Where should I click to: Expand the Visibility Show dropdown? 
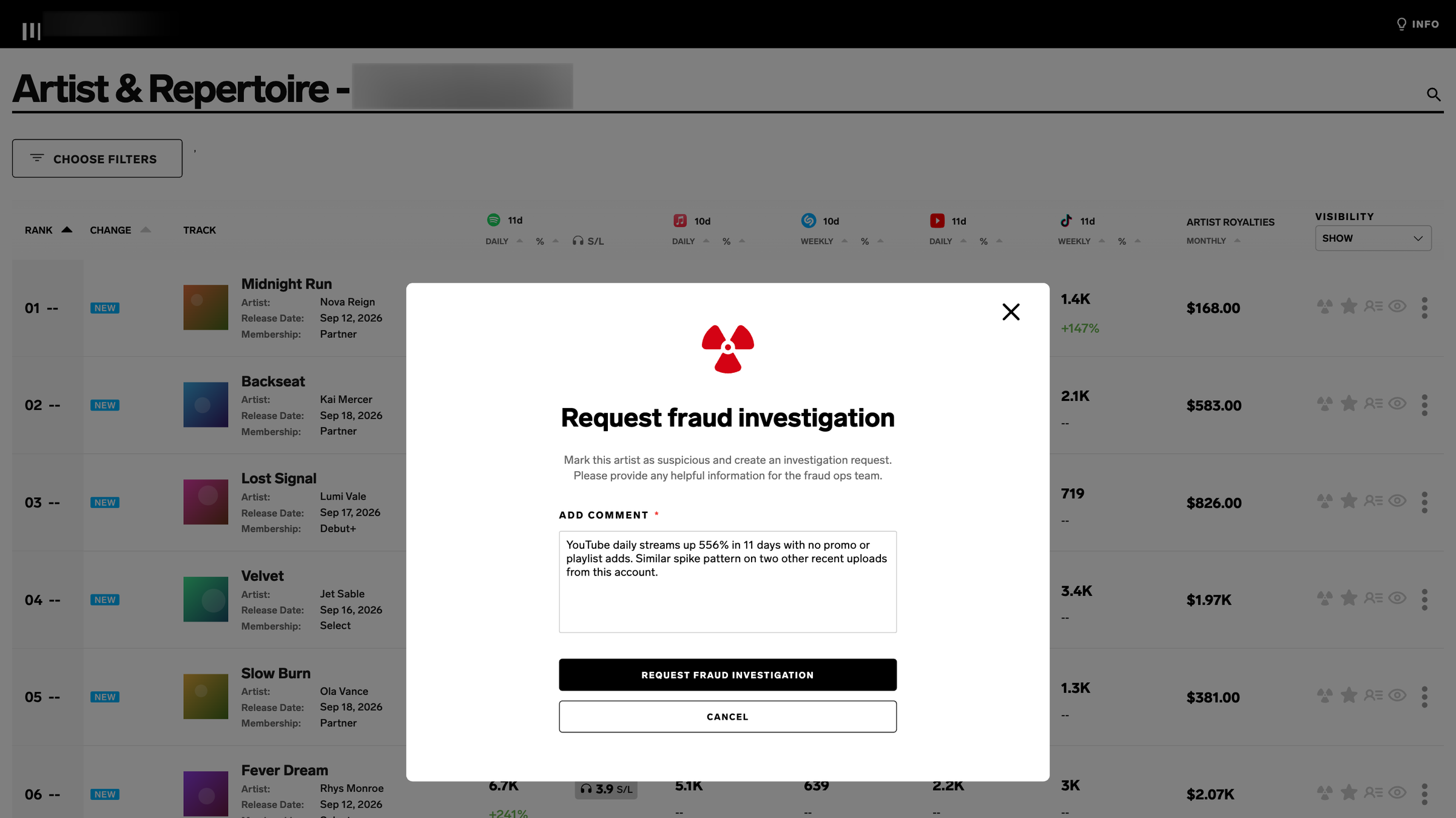pyautogui.click(x=1373, y=238)
